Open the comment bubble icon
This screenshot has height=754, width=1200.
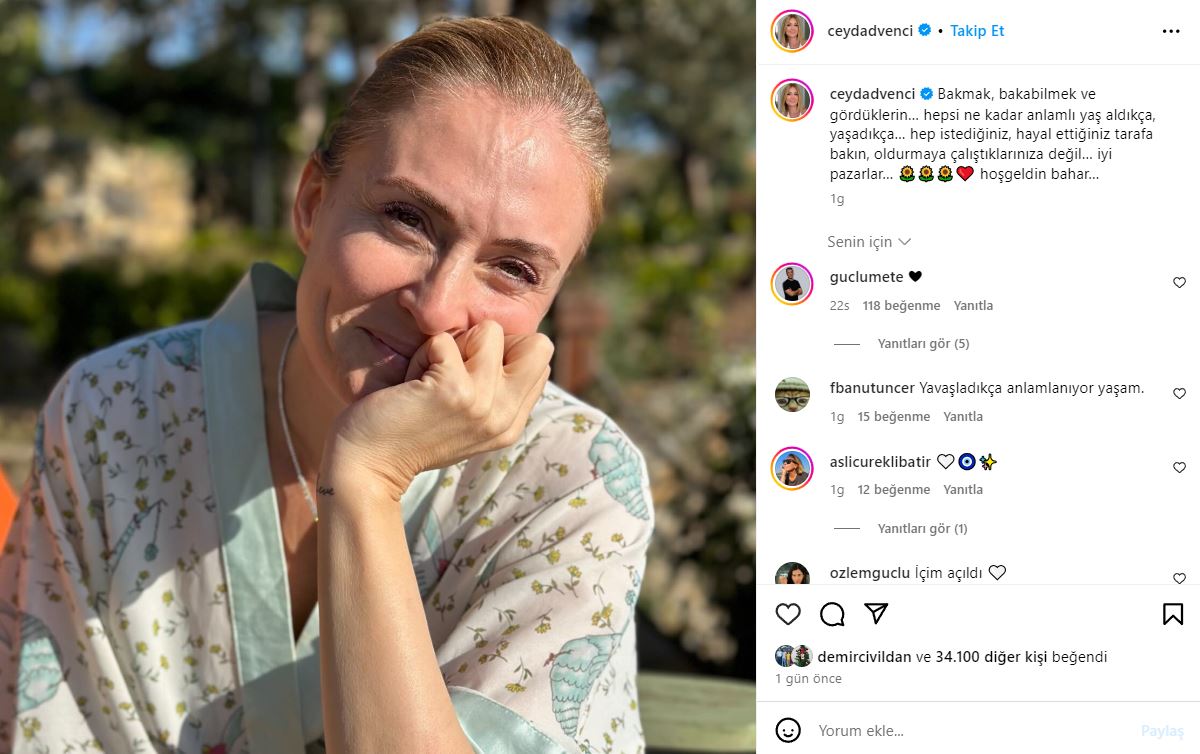coord(832,614)
